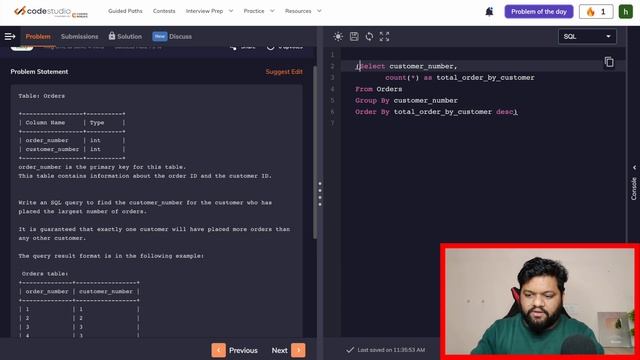Screen dimensions: 640x360
Task: Click the Previous label
Action: [x=243, y=350]
